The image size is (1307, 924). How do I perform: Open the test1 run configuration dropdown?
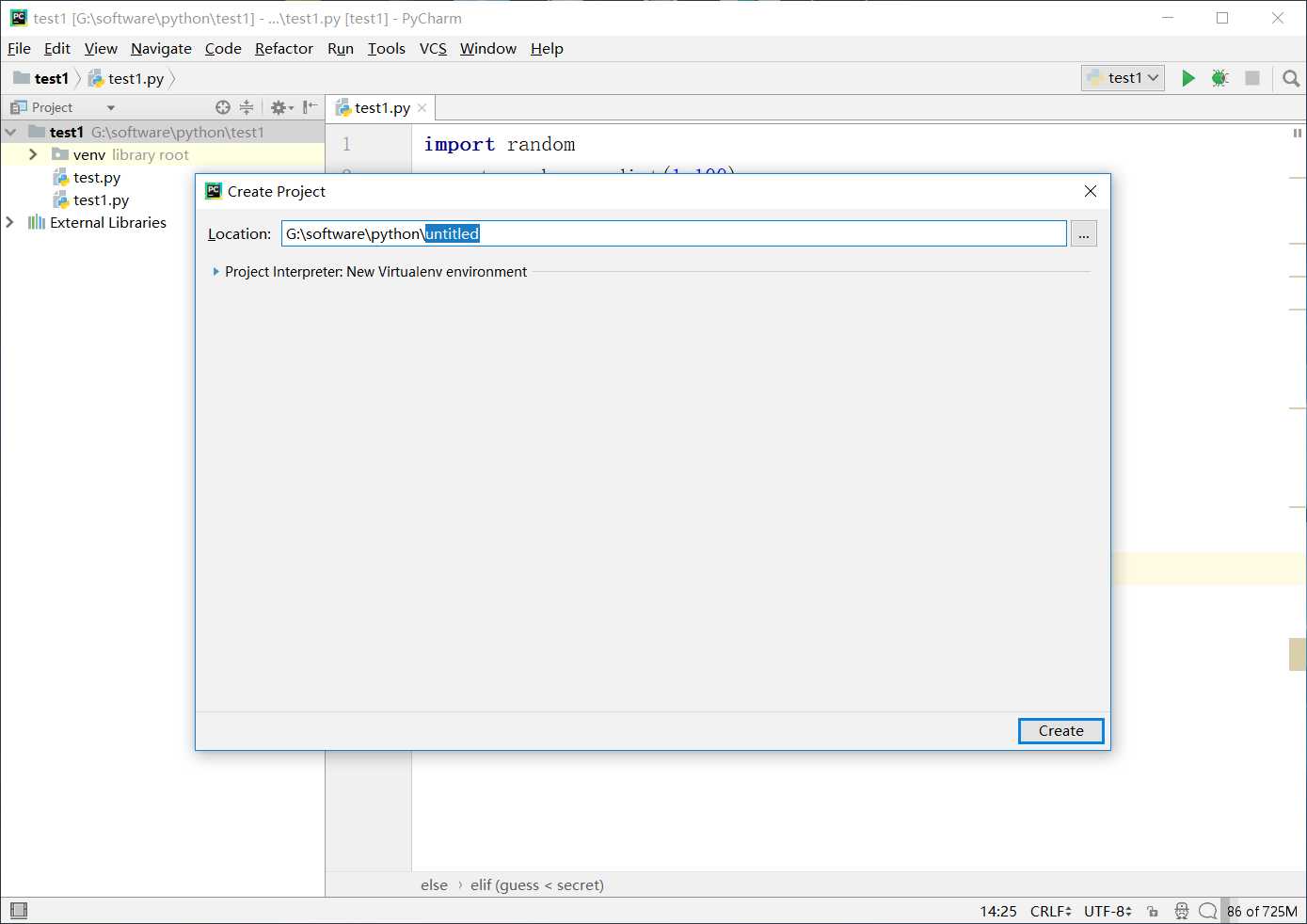pyautogui.click(x=1124, y=78)
